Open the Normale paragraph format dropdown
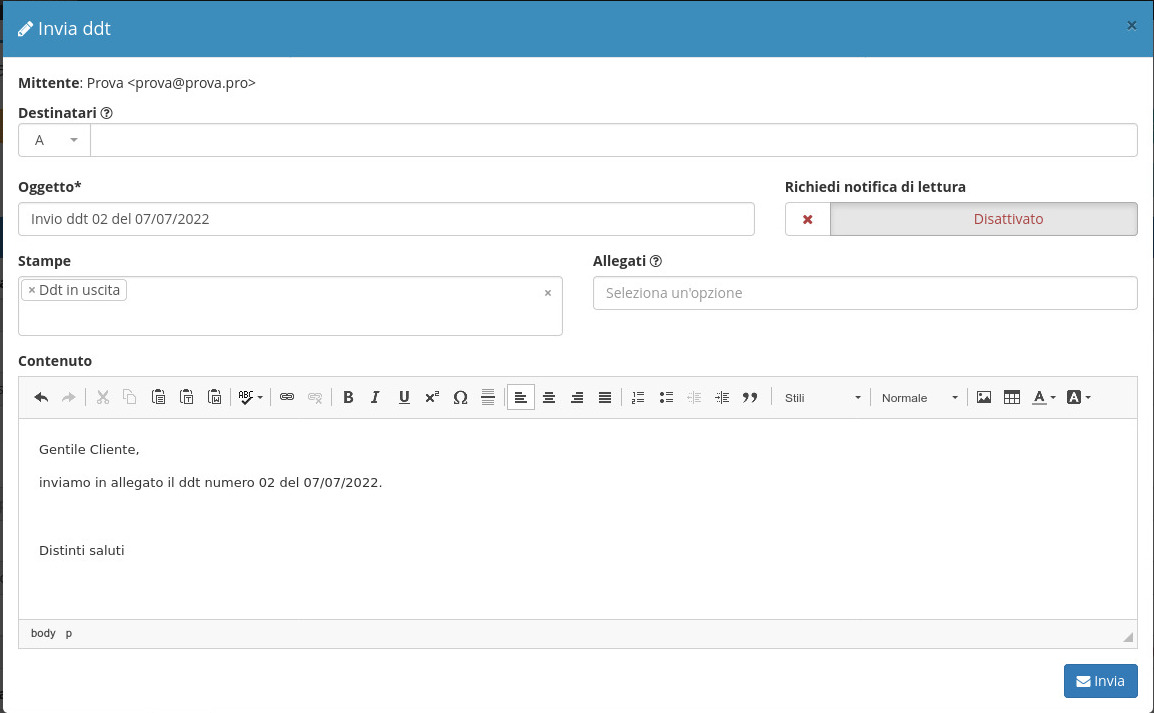 coord(919,398)
